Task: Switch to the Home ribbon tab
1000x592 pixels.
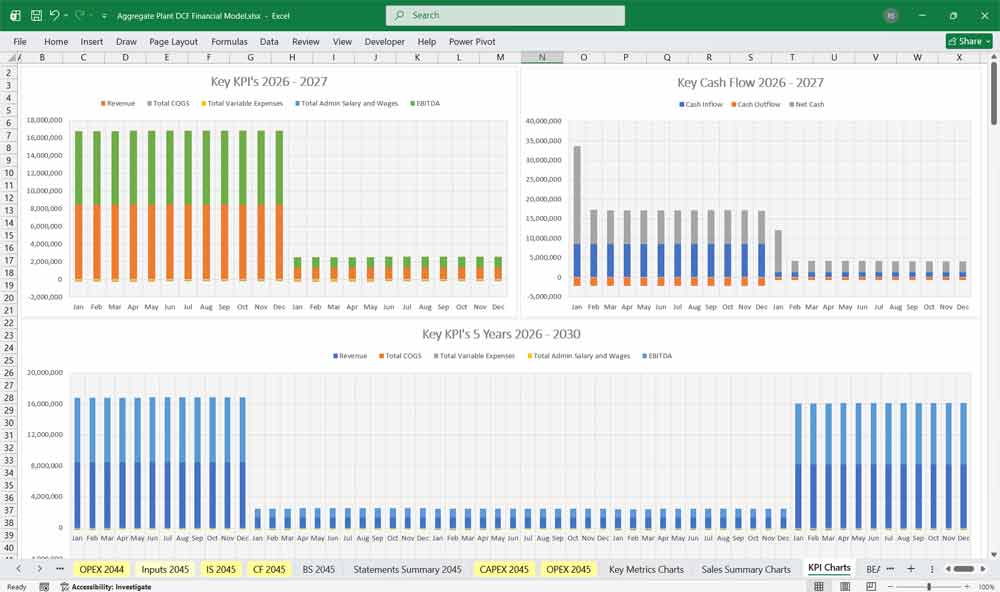Action: (x=56, y=41)
